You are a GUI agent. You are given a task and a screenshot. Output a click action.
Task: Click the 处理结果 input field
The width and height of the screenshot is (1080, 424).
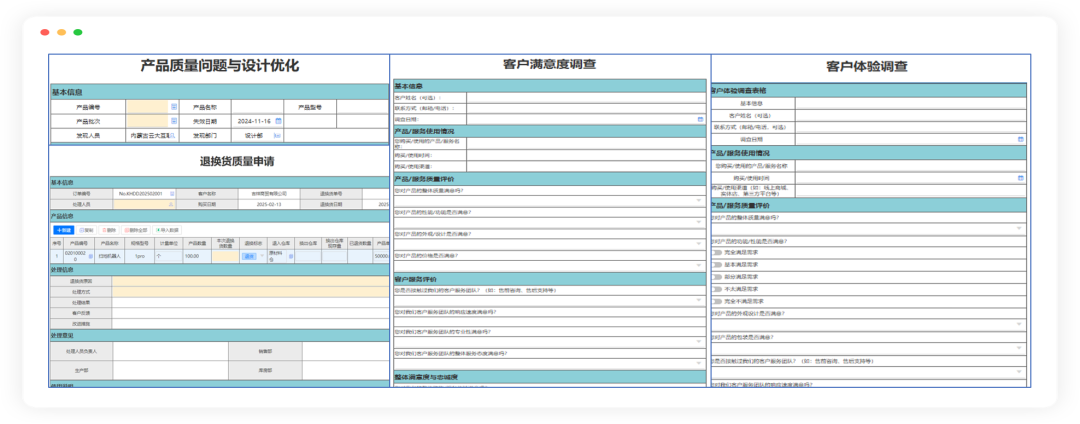pyautogui.click(x=250, y=302)
